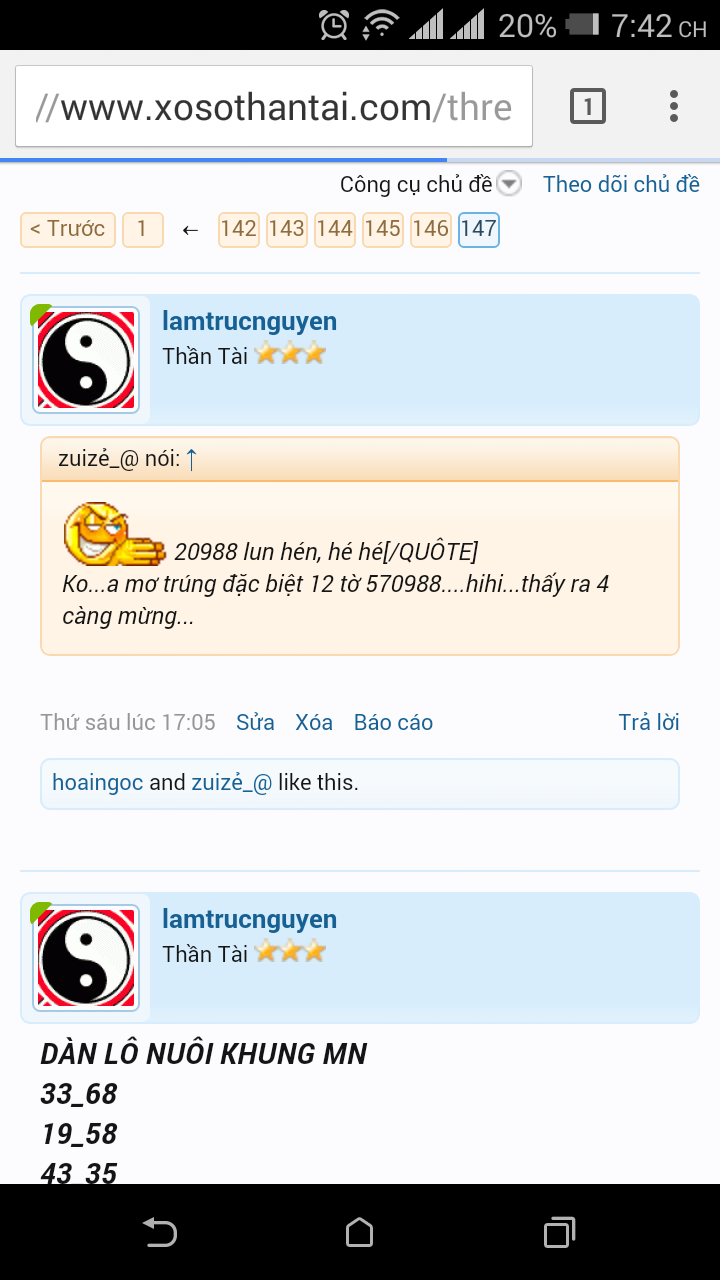
Task: Tap the up arrow beside zuizẻ_@ nói
Action: click(192, 459)
